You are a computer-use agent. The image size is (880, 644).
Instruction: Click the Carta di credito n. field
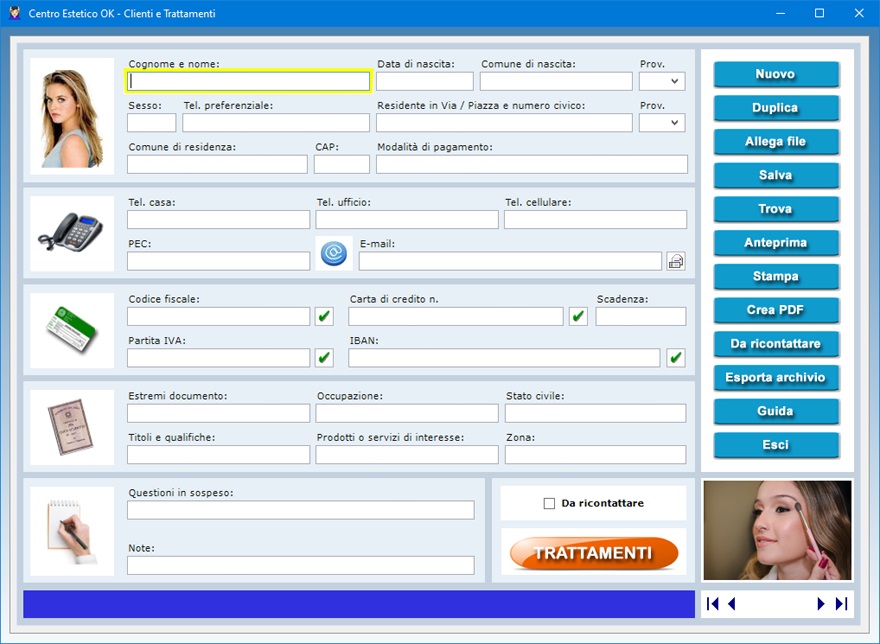456,316
